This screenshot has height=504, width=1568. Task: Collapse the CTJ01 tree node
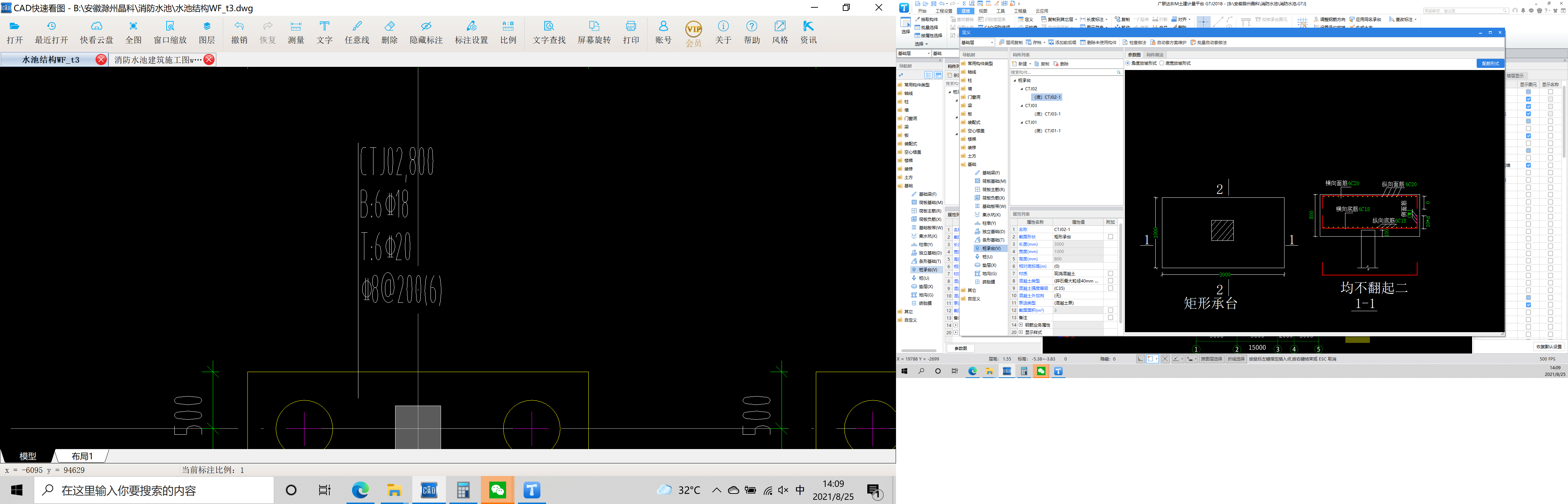tap(1022, 122)
